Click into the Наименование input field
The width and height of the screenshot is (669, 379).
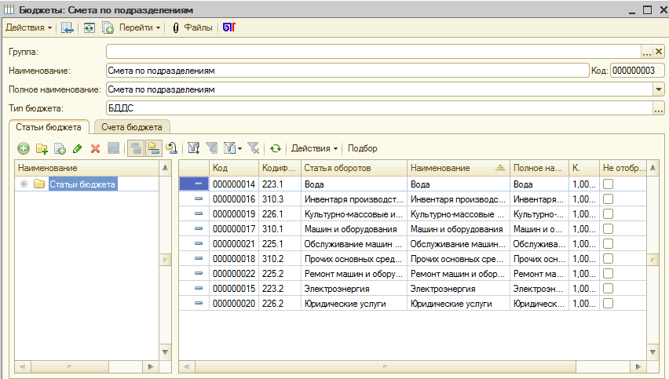point(347,71)
